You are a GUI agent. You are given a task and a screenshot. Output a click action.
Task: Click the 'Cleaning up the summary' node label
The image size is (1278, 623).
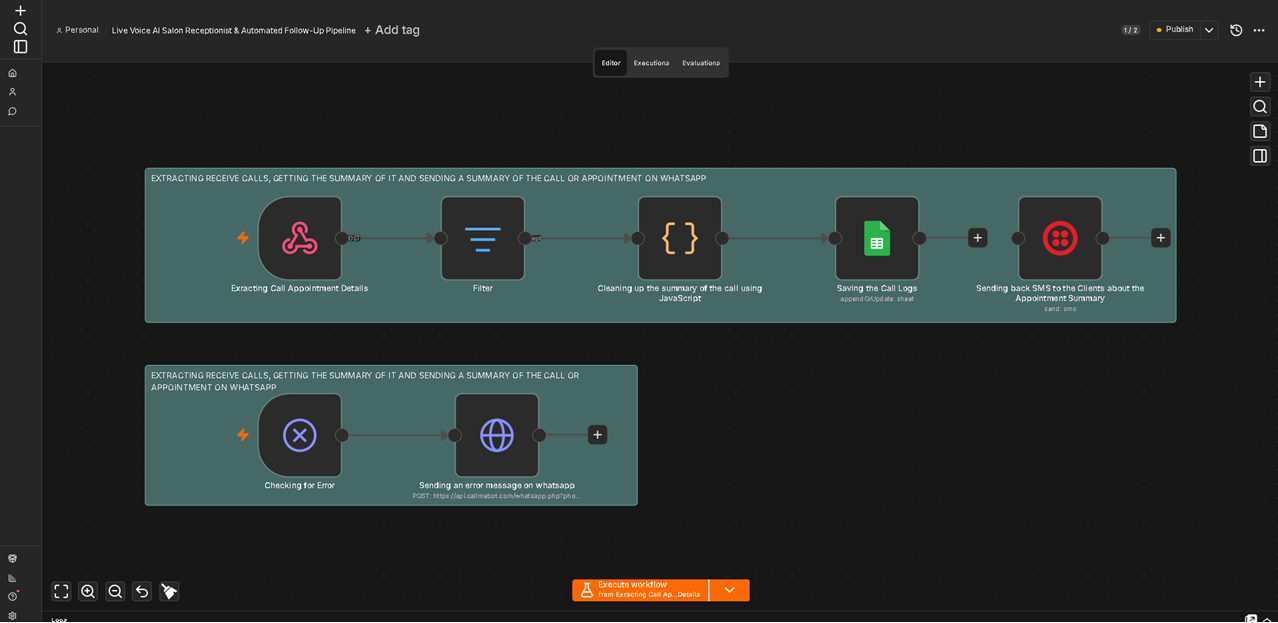(680, 293)
